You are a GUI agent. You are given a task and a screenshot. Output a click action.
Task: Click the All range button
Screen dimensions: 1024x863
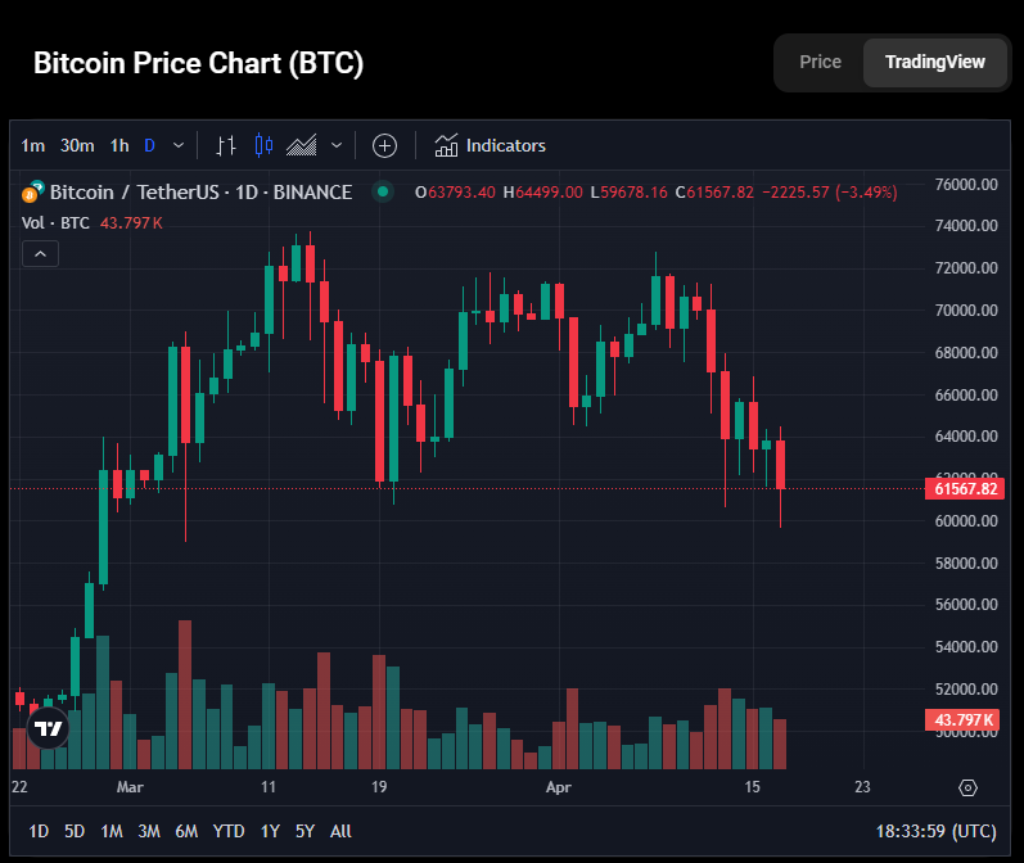(x=340, y=831)
